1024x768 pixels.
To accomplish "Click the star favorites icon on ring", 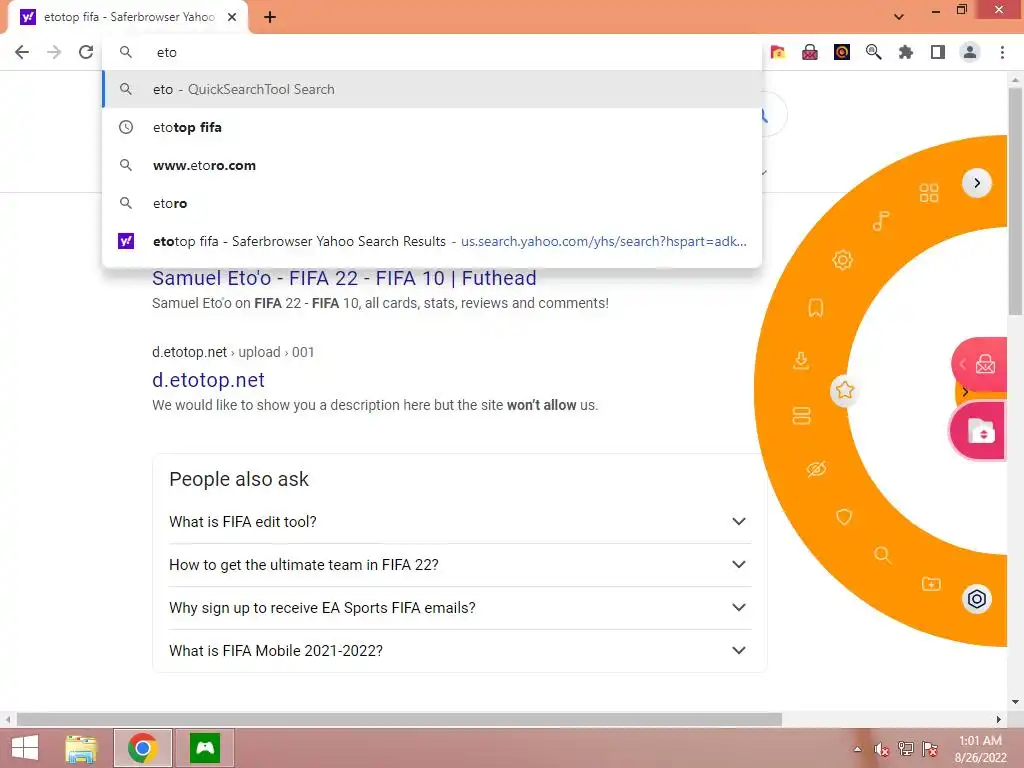I will 844,391.
